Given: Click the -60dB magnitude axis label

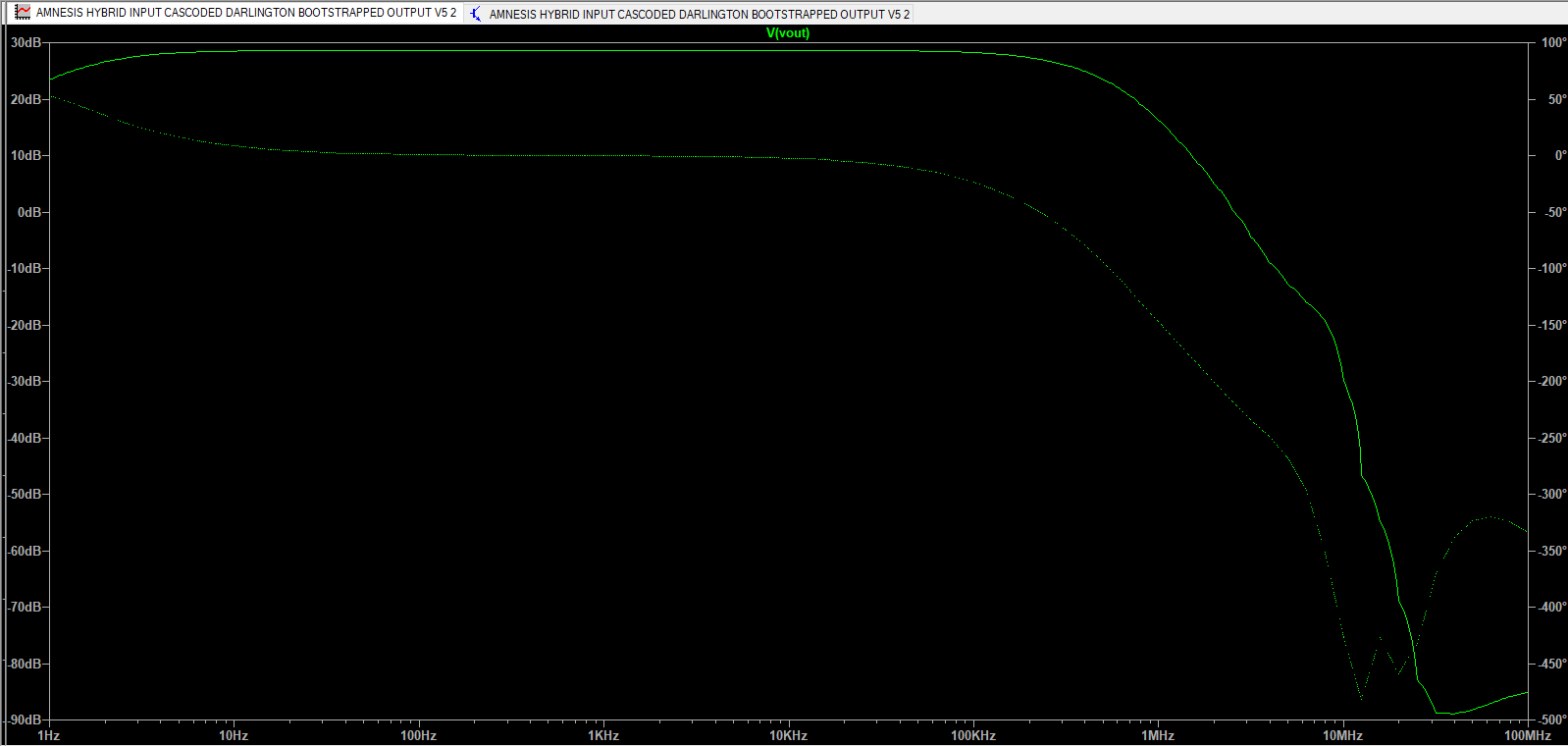Looking at the screenshot, I should pyautogui.click(x=25, y=551).
